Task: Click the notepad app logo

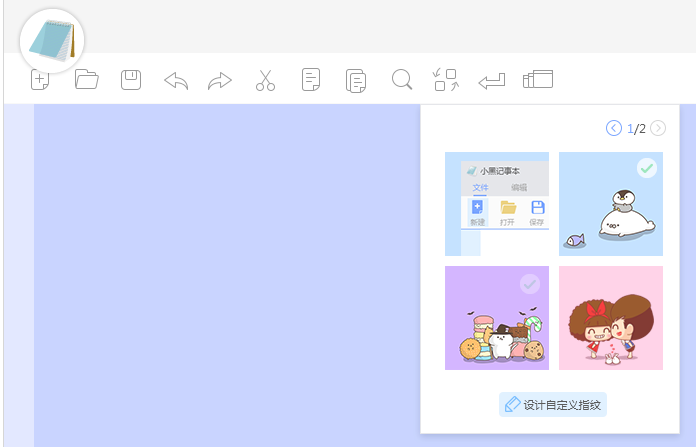Action: point(52,41)
